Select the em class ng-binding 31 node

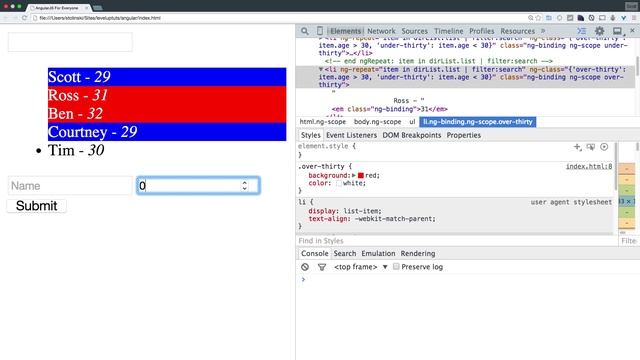390,109
